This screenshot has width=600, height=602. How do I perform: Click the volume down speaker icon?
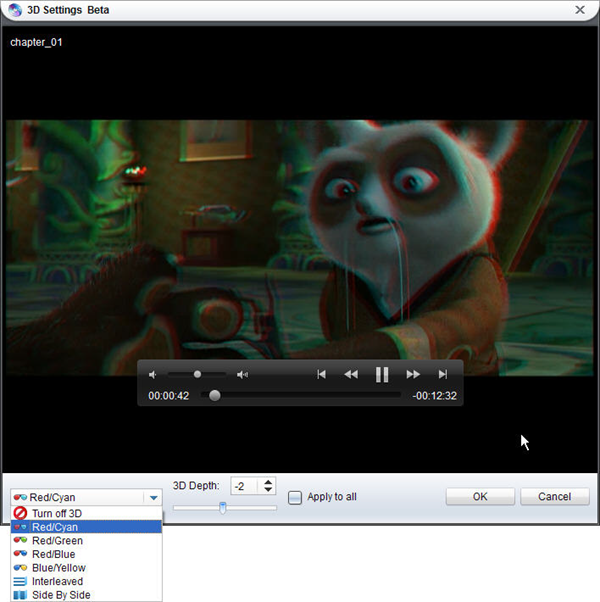click(153, 375)
